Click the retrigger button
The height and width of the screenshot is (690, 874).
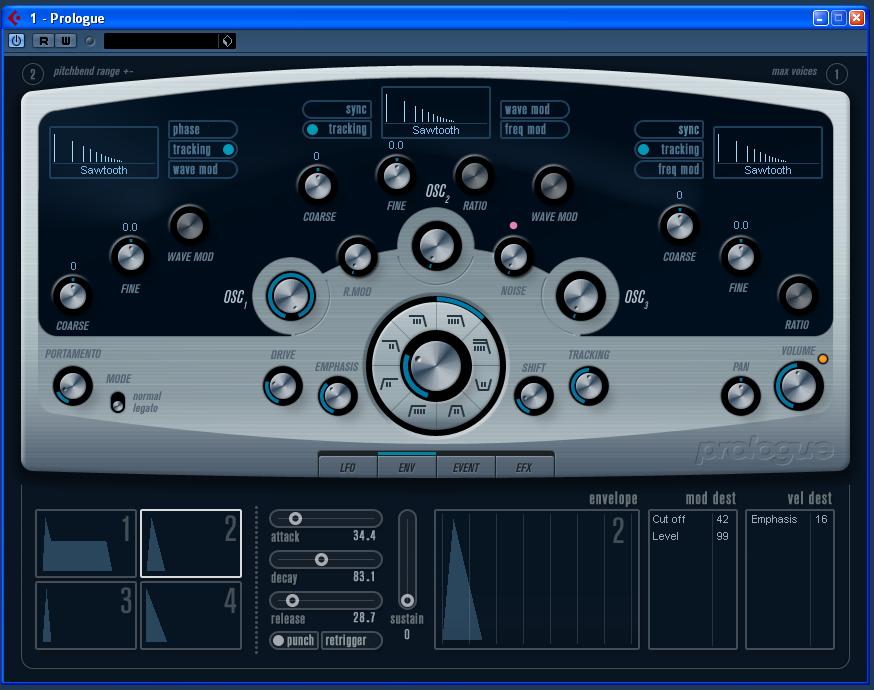pos(351,640)
